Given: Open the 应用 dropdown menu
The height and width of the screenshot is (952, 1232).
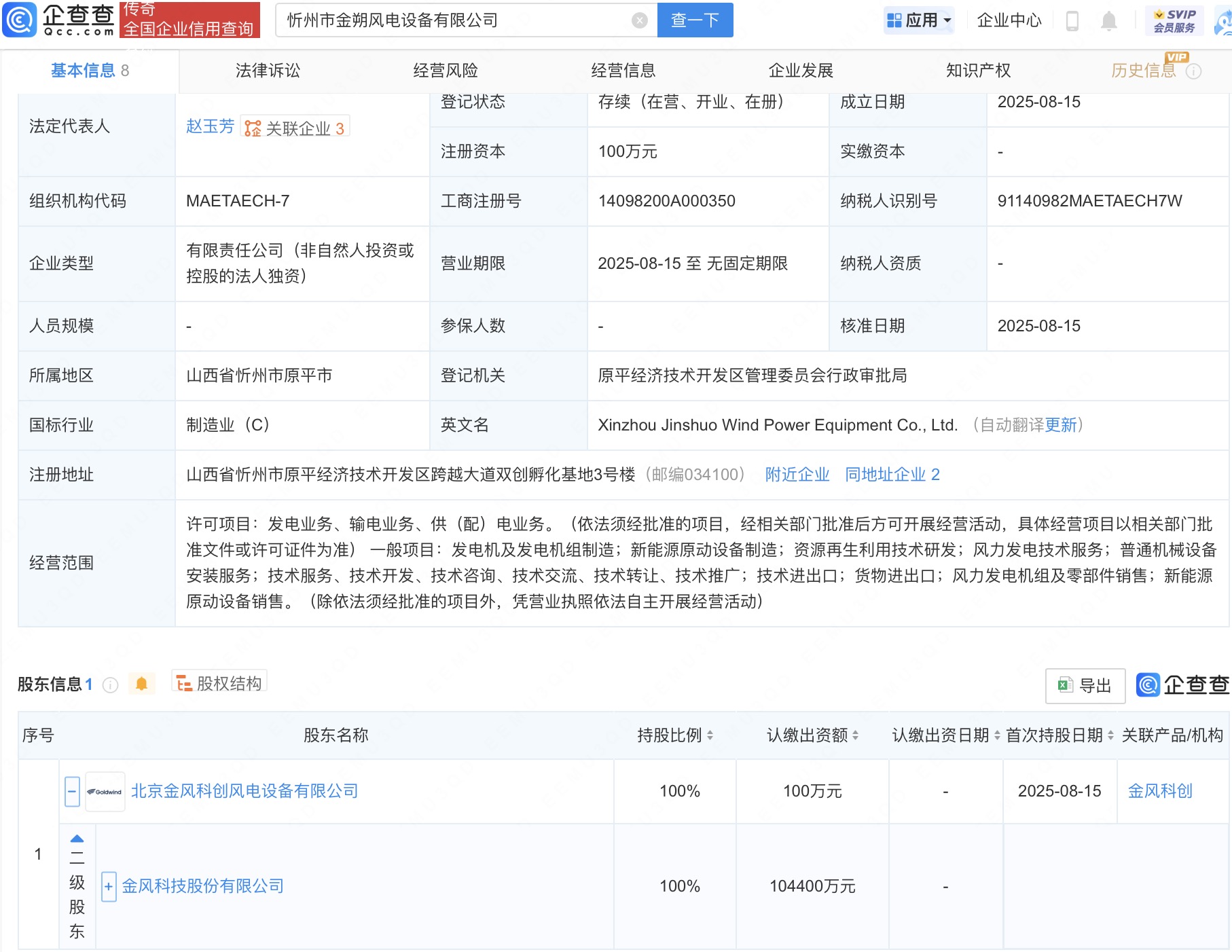Looking at the screenshot, I should [x=919, y=20].
